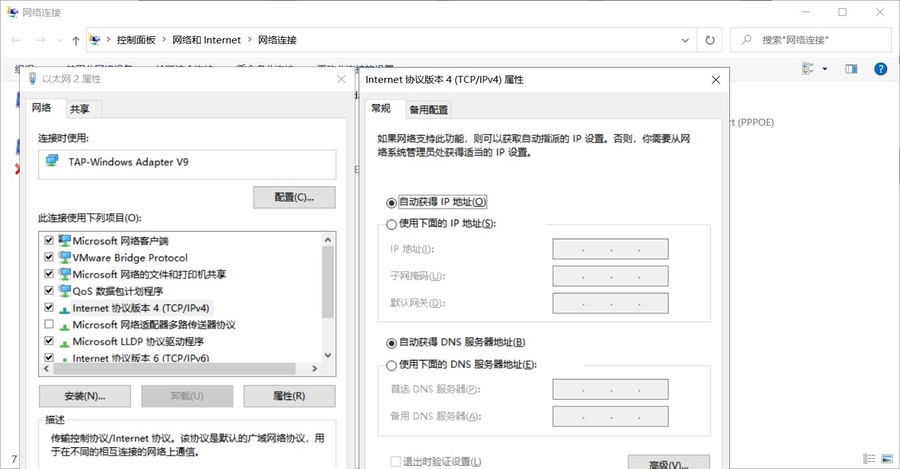Click the search magnifier icon
The height and width of the screenshot is (469, 900).
tap(747, 40)
